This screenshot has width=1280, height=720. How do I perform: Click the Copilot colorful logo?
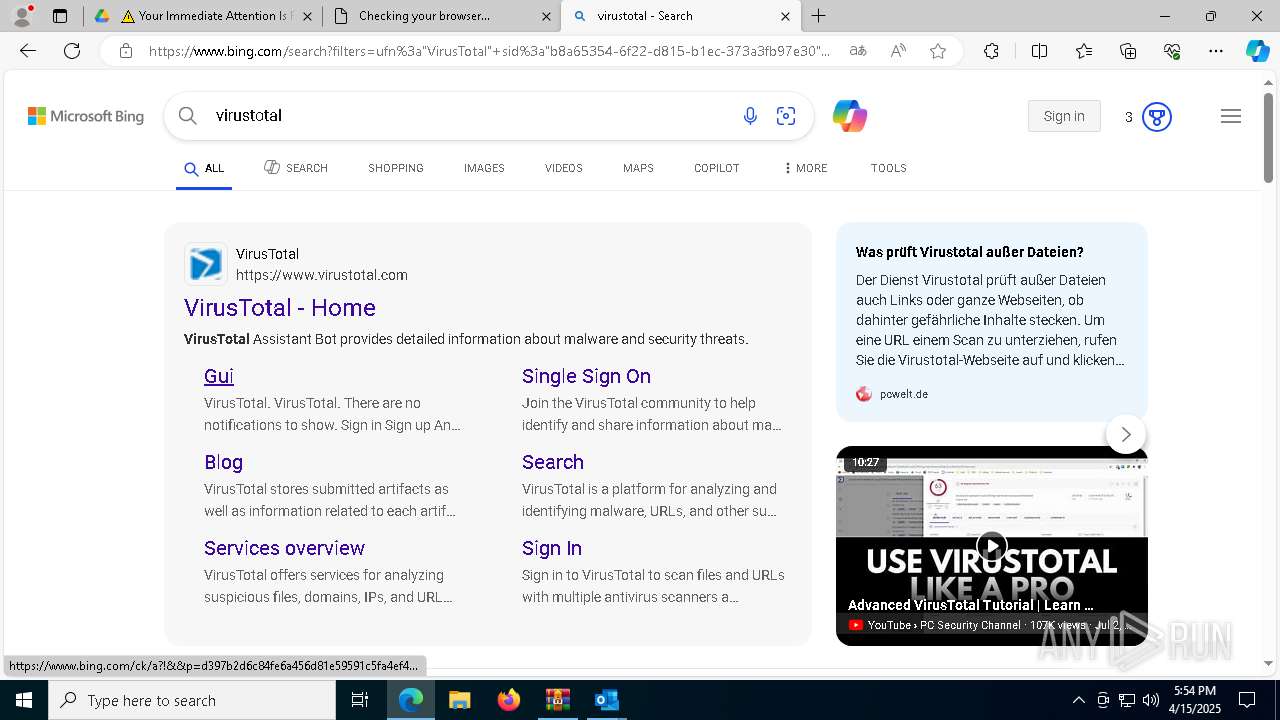[x=849, y=116]
